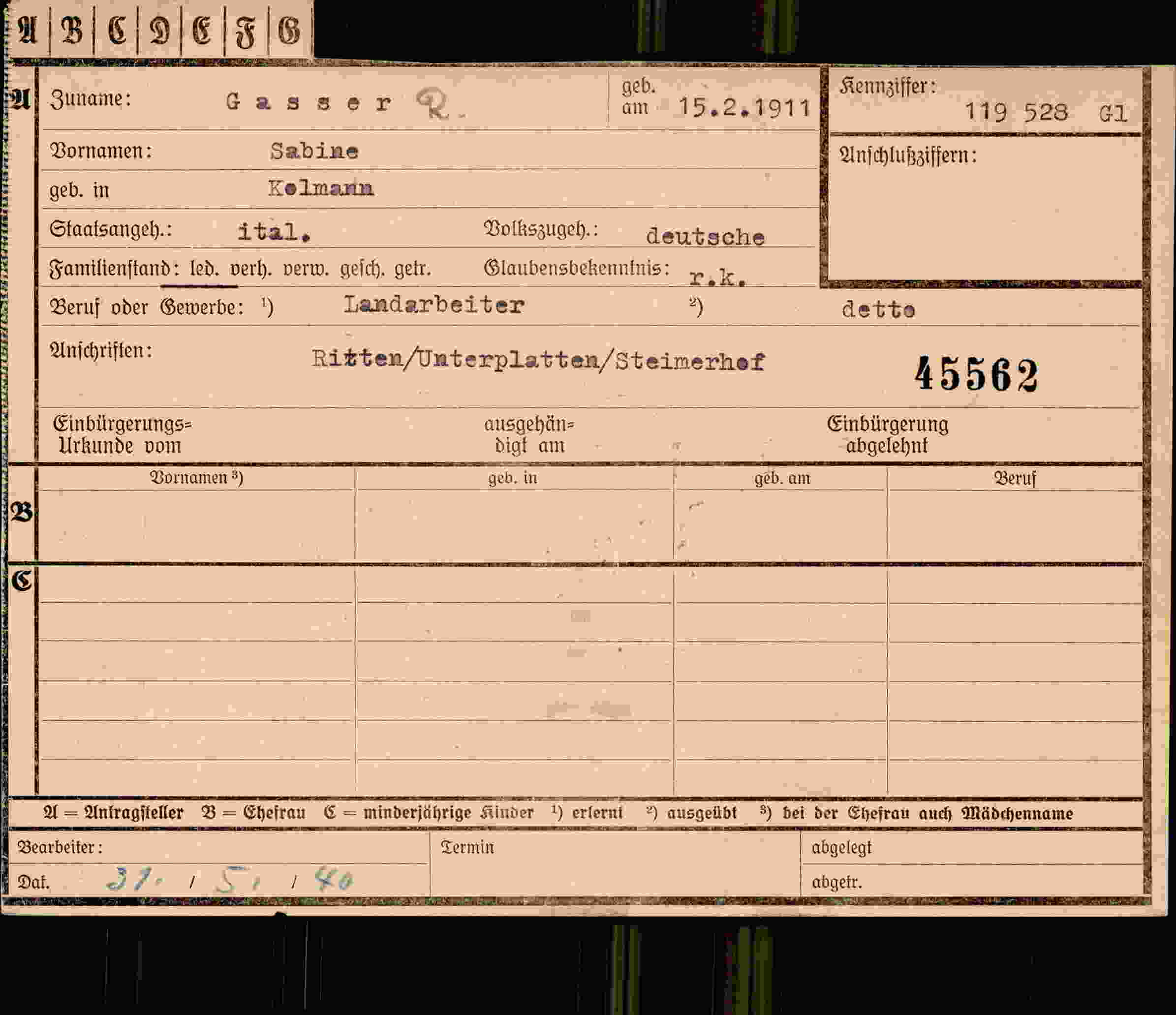Click the 'Anschlußziffern:' label
Screen dimensions: 1176x1015
click(908, 155)
